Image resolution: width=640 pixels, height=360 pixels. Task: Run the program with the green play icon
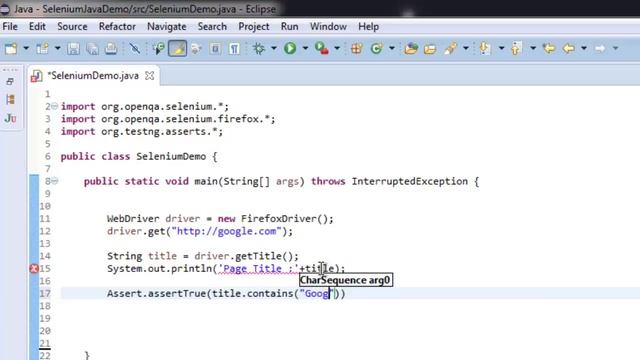pyautogui.click(x=290, y=49)
